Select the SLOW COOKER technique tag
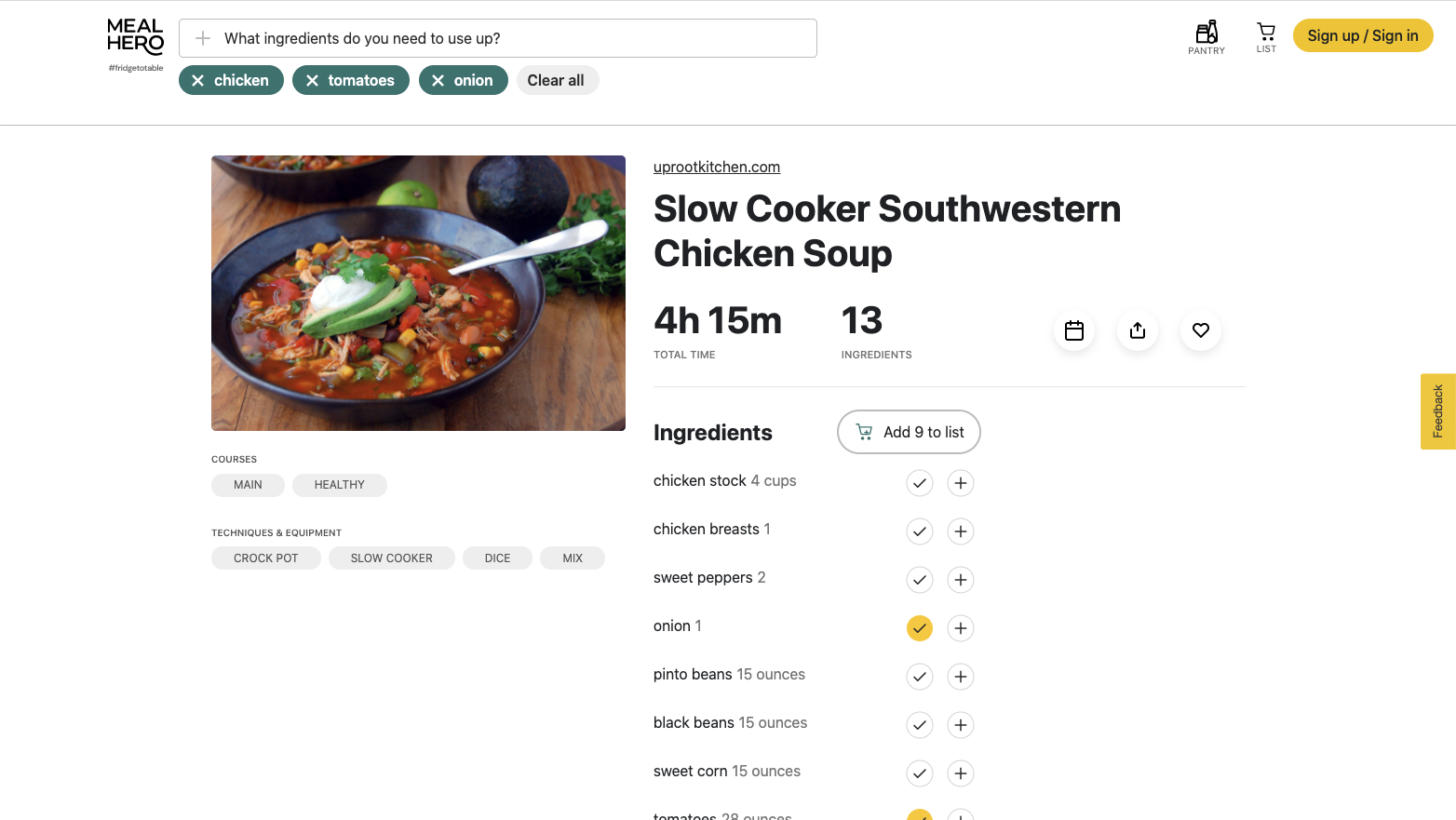 (x=392, y=558)
